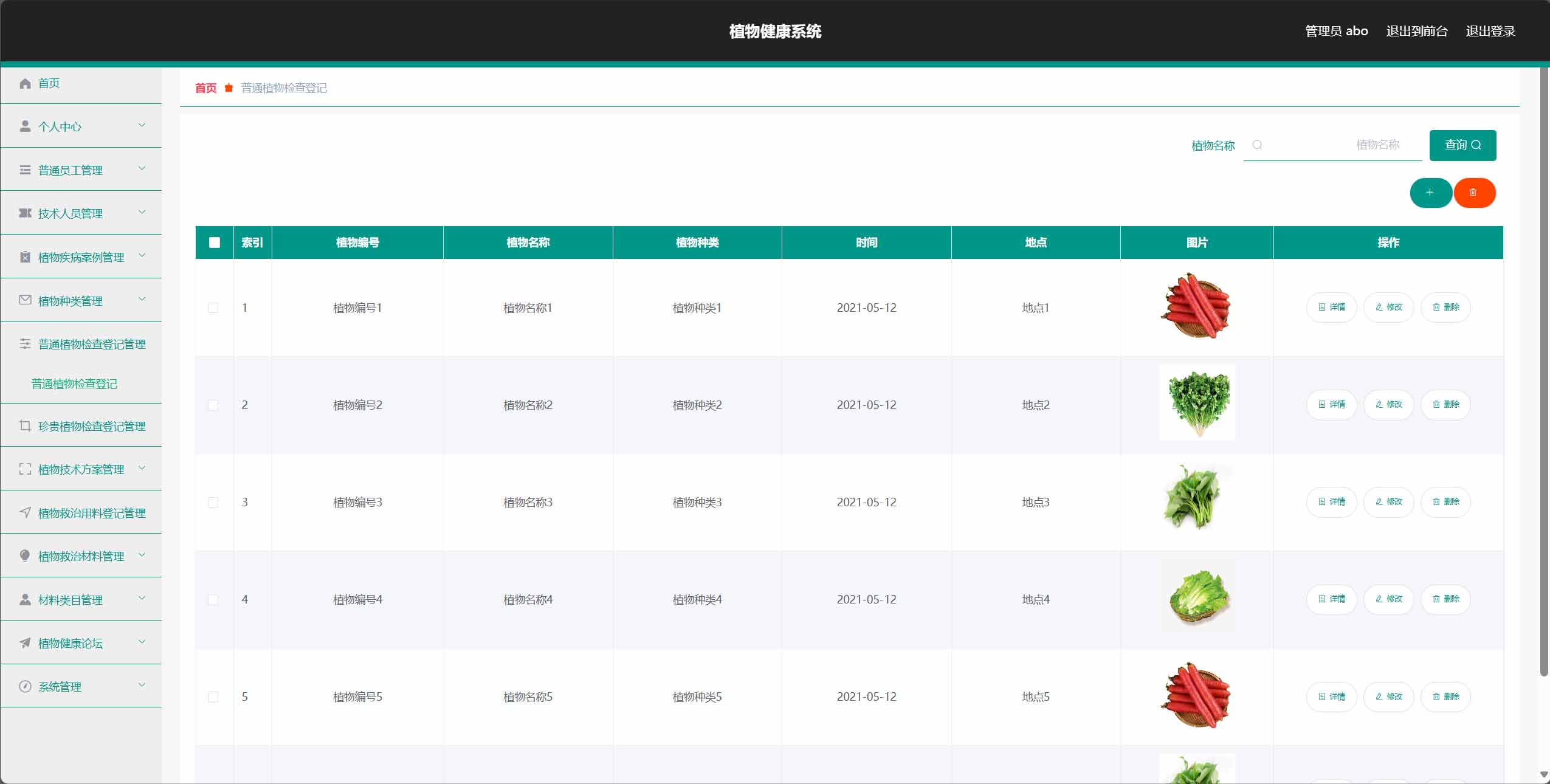
Task: Expand the 系统管理 chevron
Action: click(x=142, y=685)
